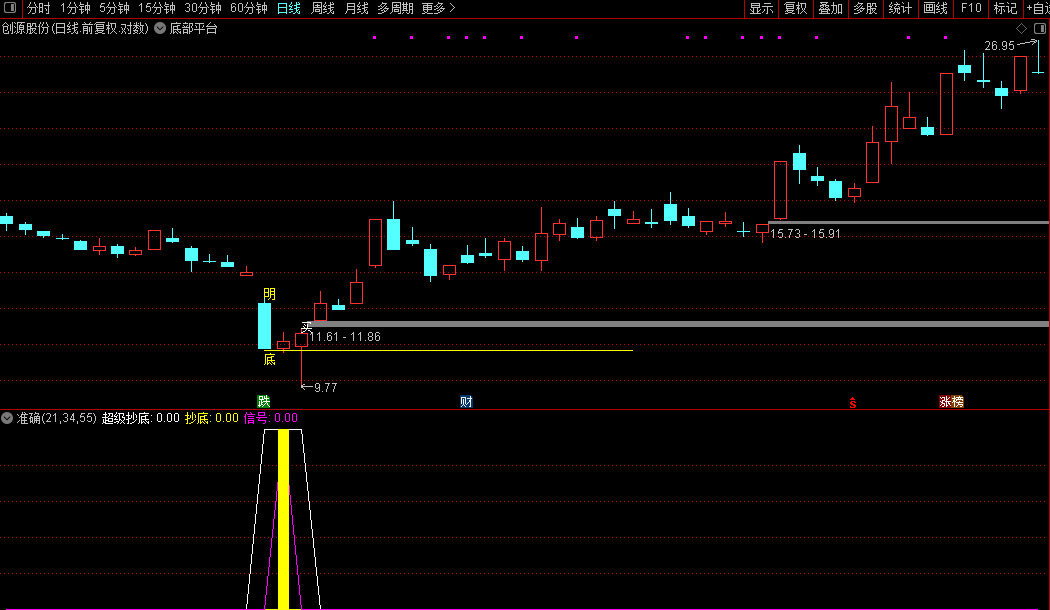The height and width of the screenshot is (610, 1050).
Task: Click the red S event marker
Action: tap(852, 402)
